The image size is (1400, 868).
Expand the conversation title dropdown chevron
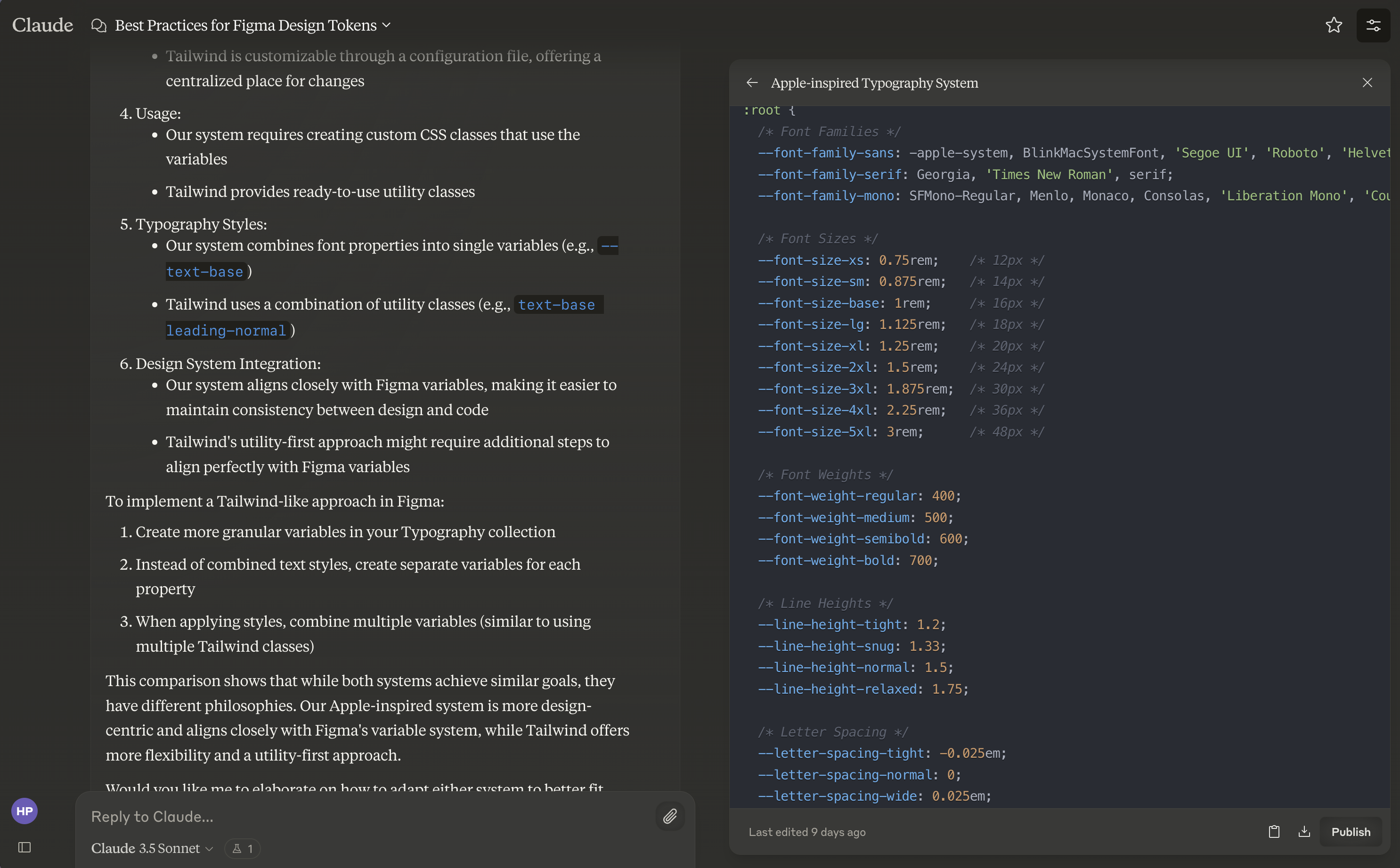(386, 25)
